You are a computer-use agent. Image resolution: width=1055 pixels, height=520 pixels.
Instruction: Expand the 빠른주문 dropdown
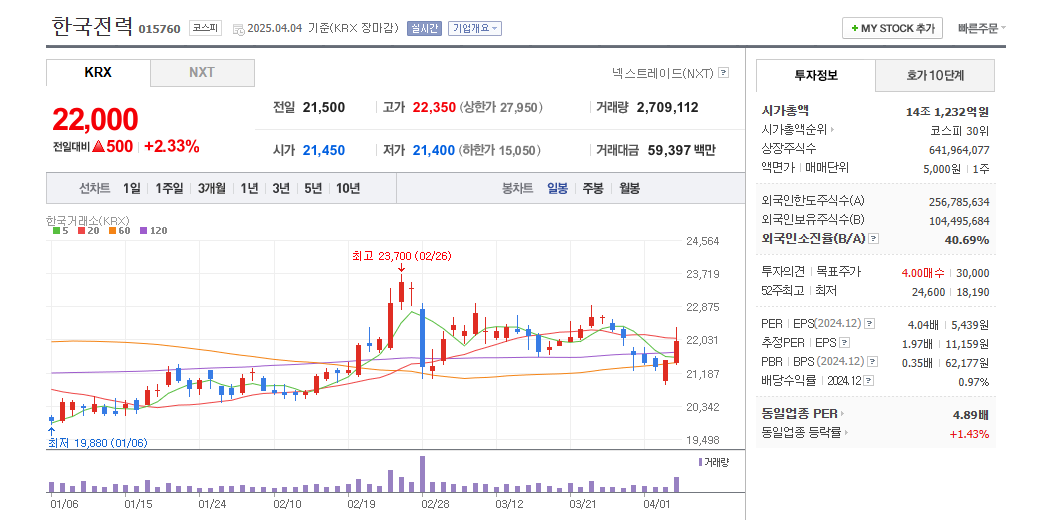pyautogui.click(x=982, y=28)
